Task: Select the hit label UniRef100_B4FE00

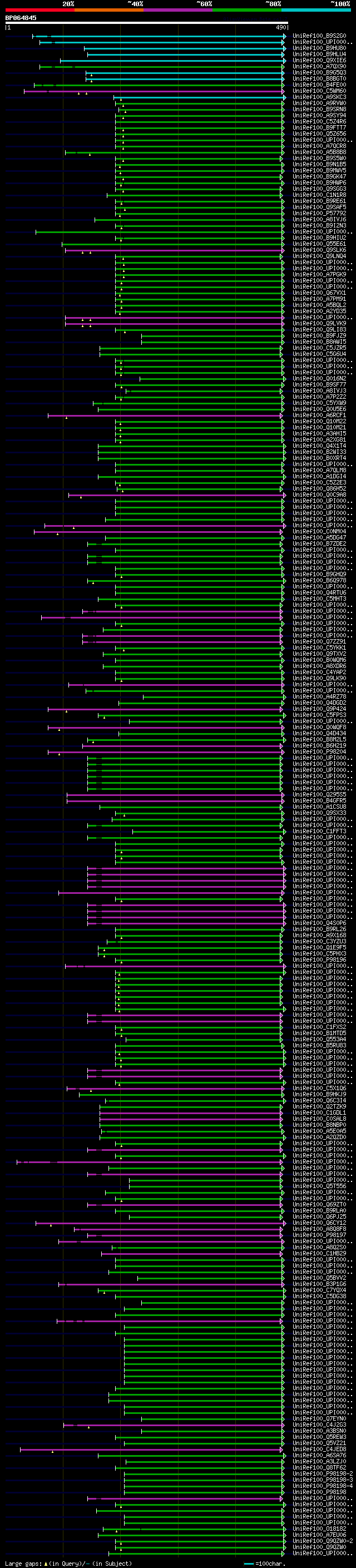Action: (x=319, y=85)
